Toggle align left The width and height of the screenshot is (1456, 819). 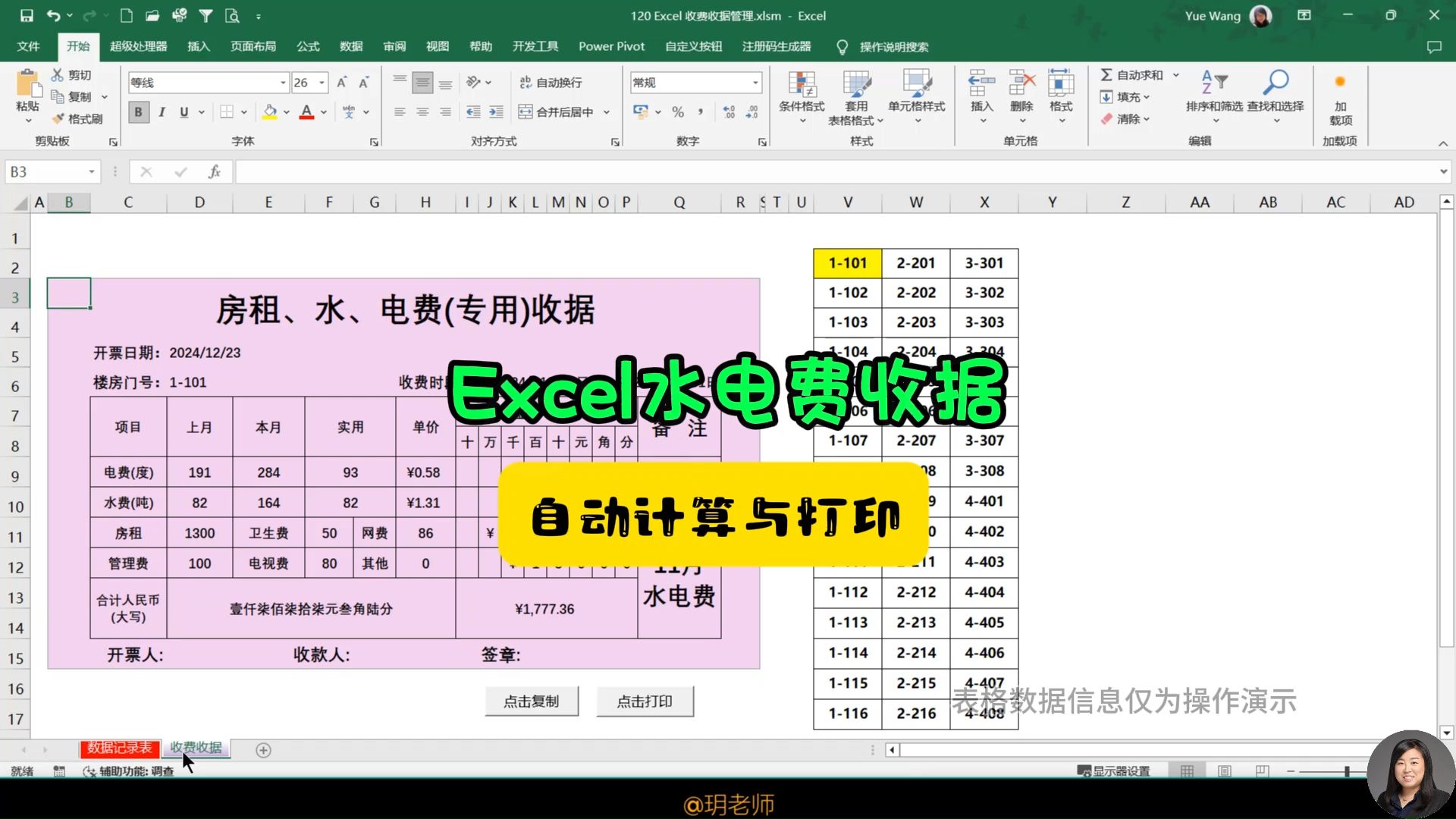pos(400,112)
